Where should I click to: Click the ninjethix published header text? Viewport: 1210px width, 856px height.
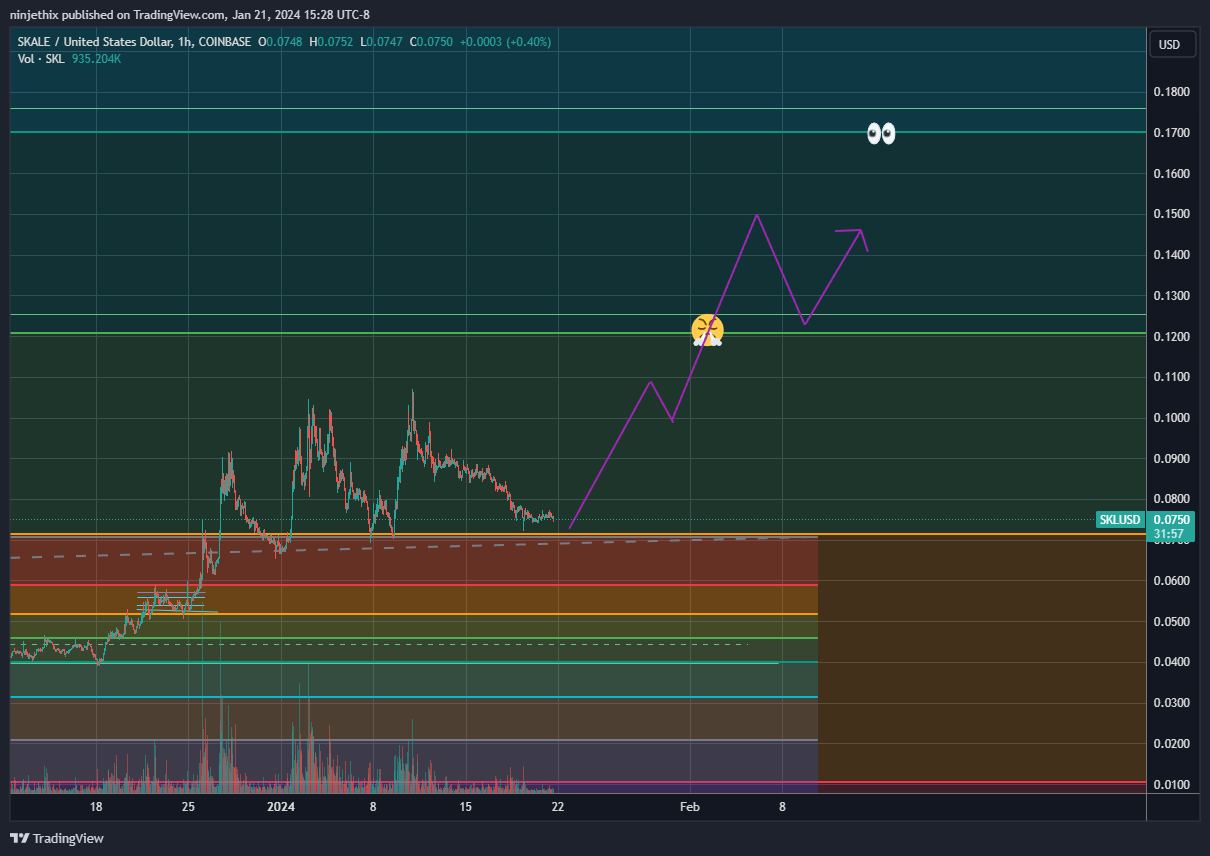[x=189, y=14]
